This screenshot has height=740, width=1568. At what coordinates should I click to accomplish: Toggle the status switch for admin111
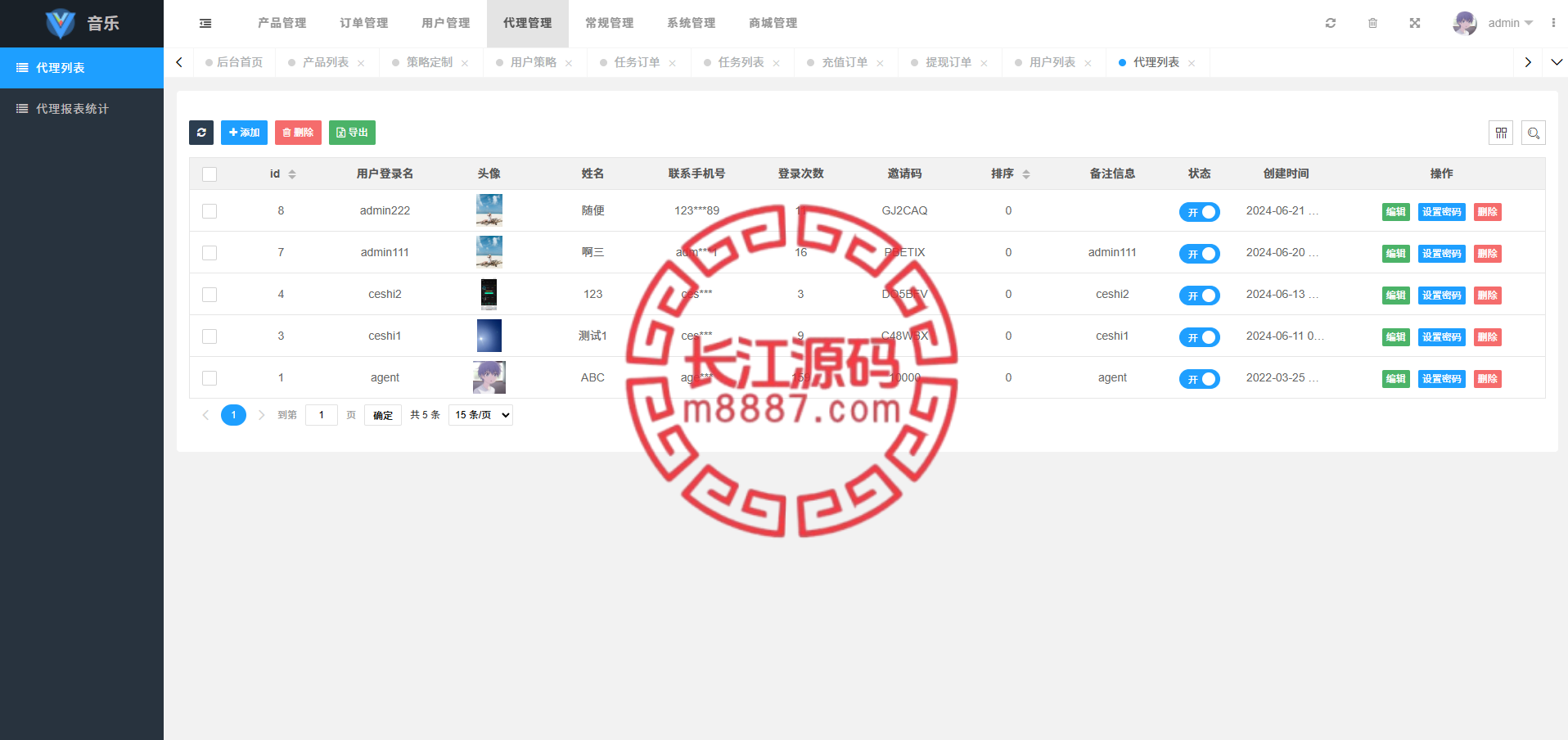(x=1200, y=254)
